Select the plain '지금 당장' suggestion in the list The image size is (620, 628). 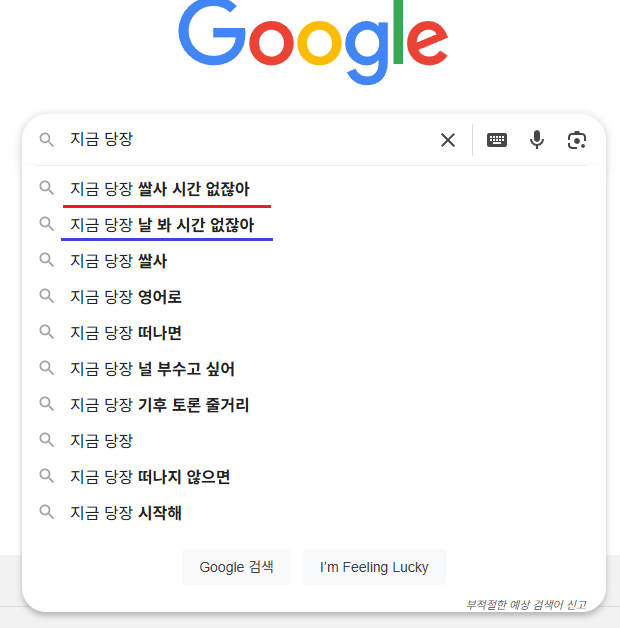click(314, 441)
